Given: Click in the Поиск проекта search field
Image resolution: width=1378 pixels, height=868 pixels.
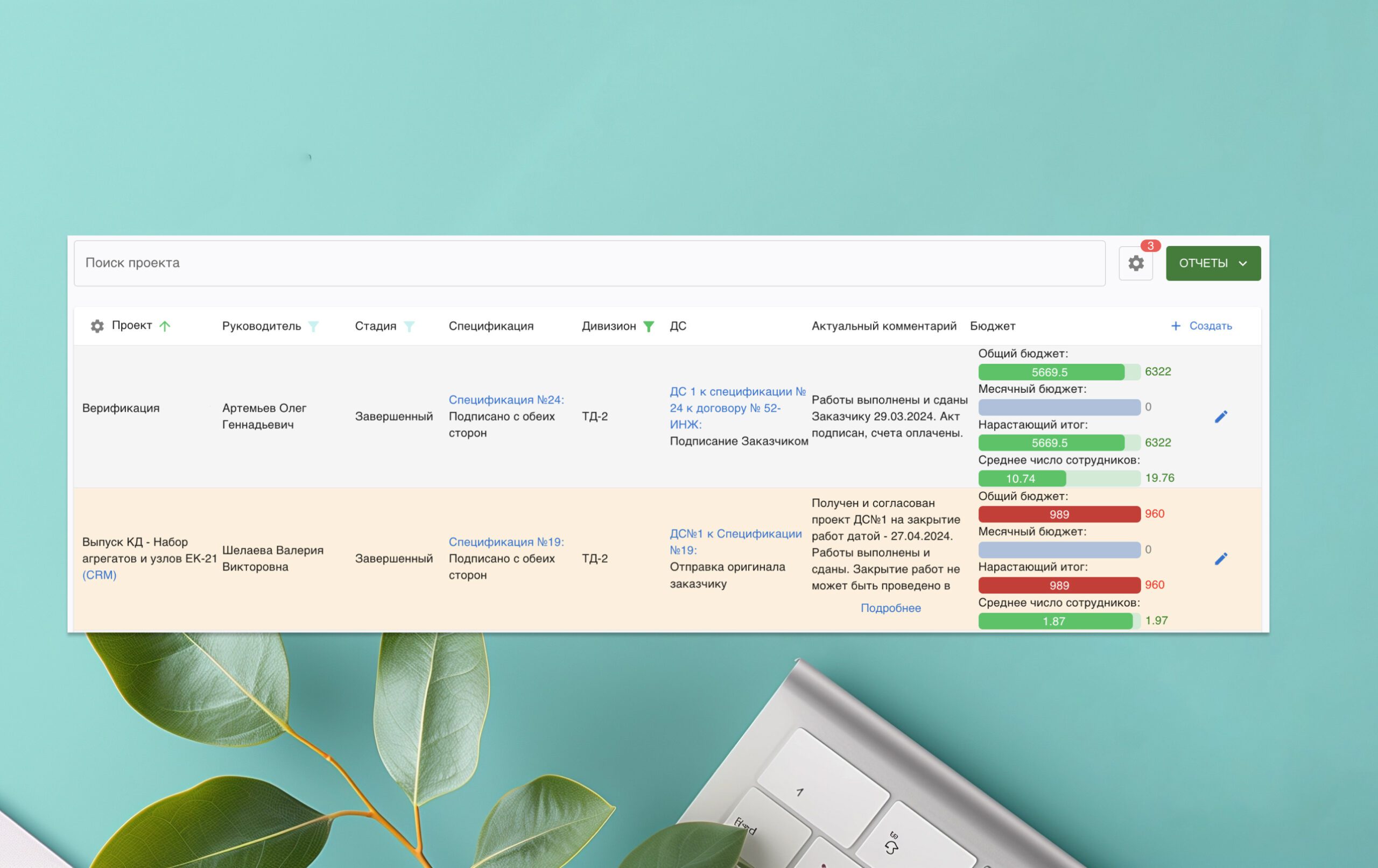Looking at the screenshot, I should click(x=589, y=263).
